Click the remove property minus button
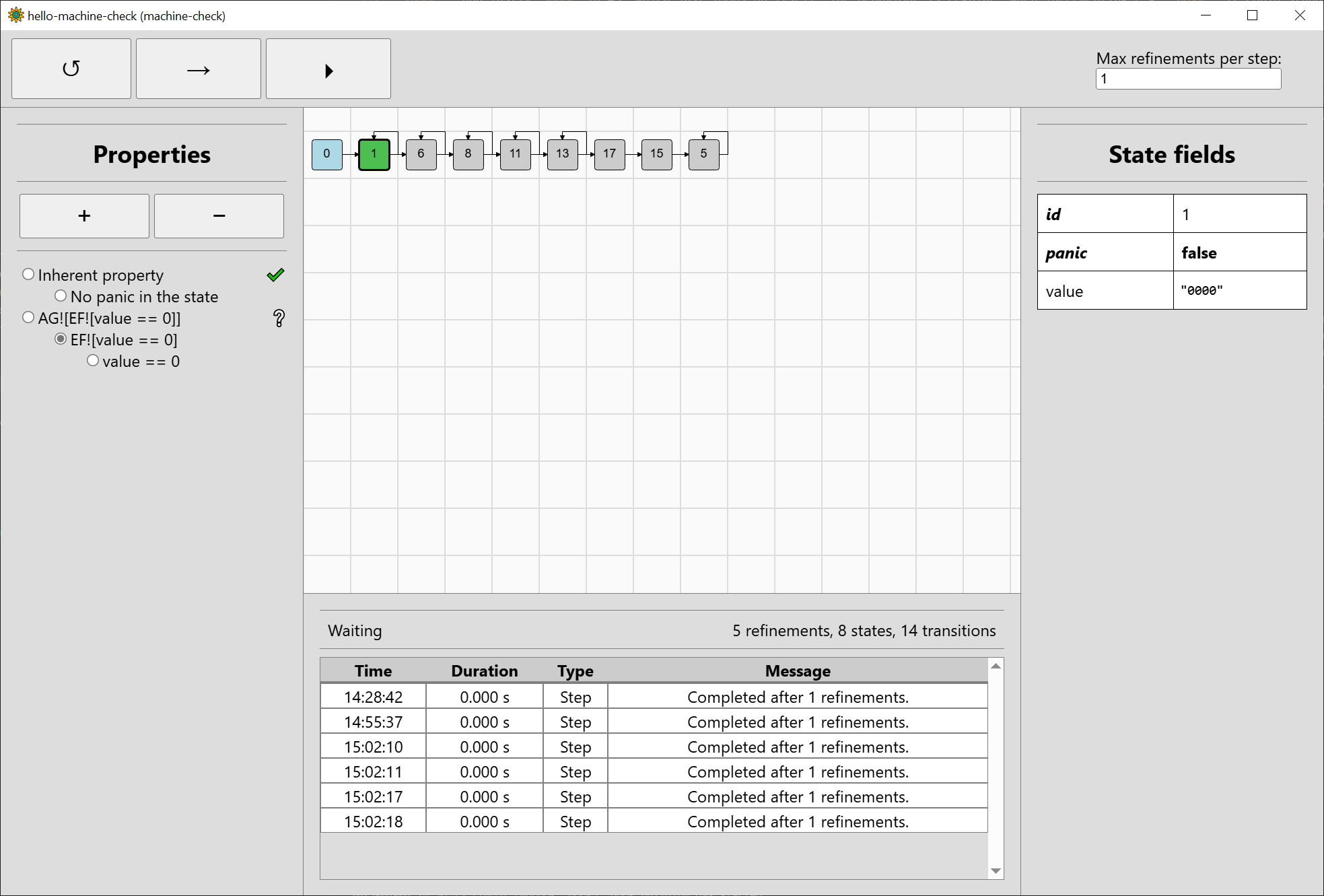Image resolution: width=1324 pixels, height=896 pixels. click(x=219, y=216)
